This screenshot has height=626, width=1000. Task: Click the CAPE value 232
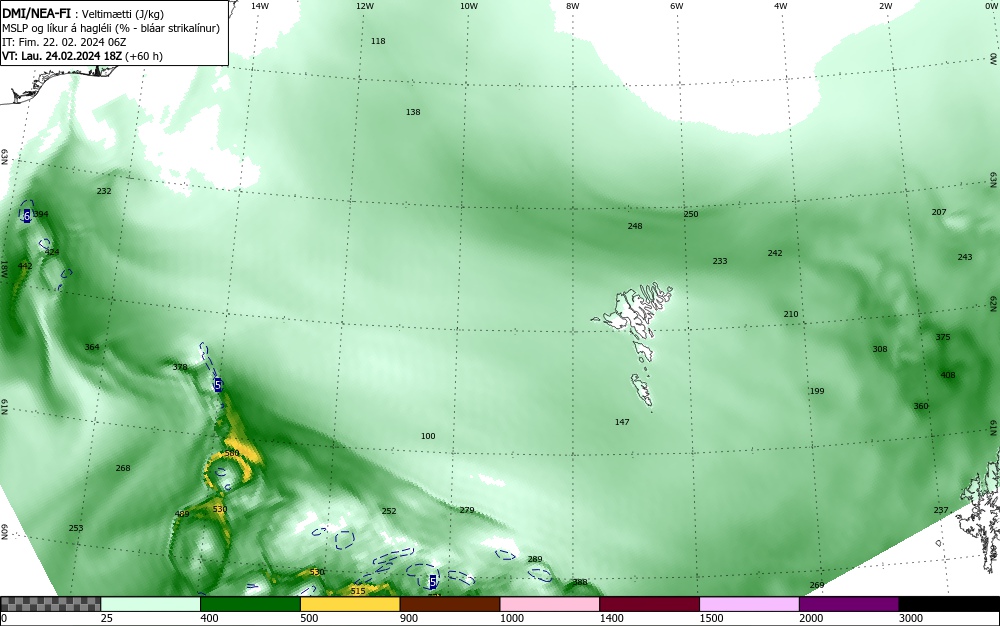coord(104,191)
